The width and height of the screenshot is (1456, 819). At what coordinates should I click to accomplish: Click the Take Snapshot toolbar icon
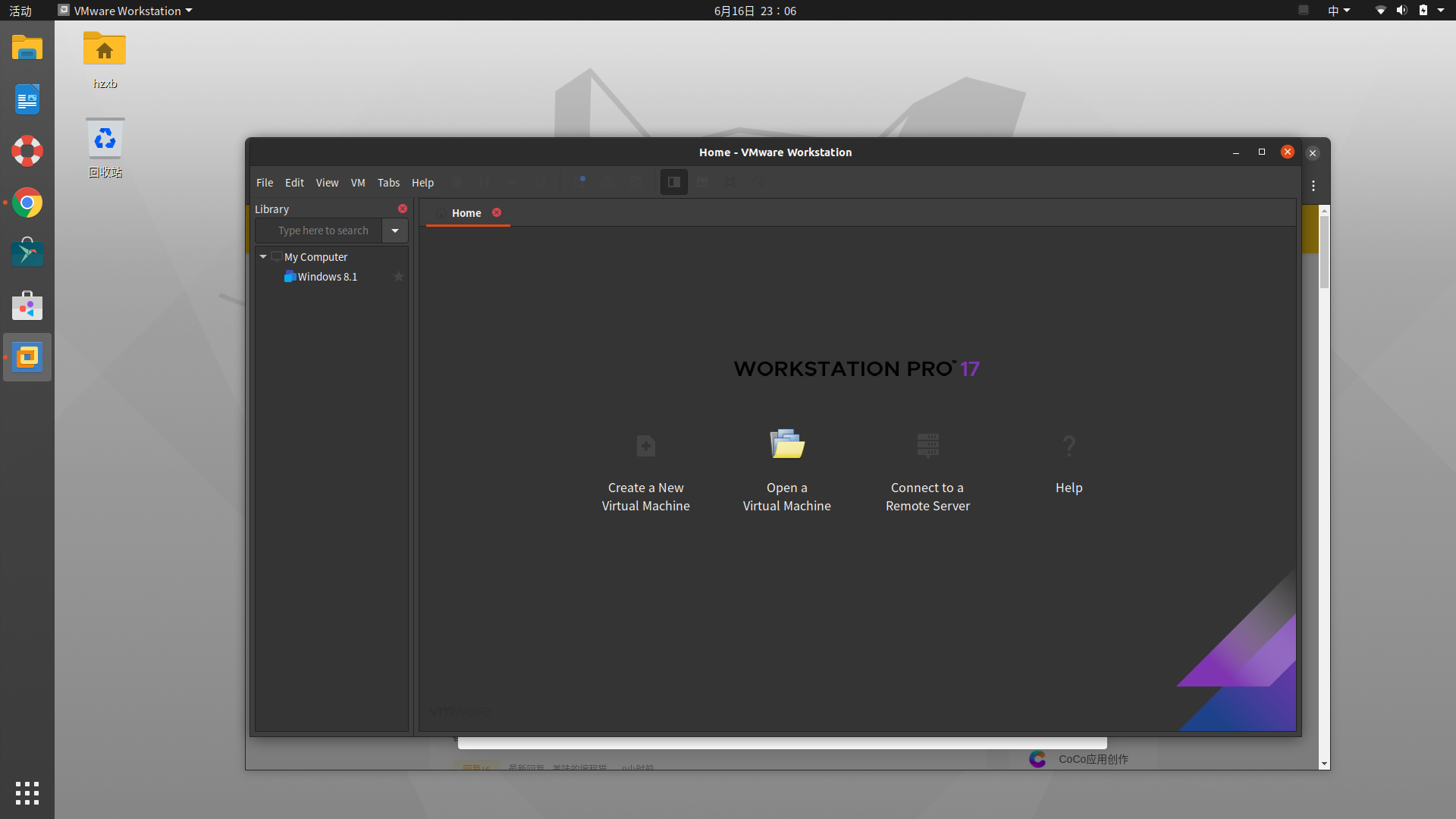(x=580, y=183)
